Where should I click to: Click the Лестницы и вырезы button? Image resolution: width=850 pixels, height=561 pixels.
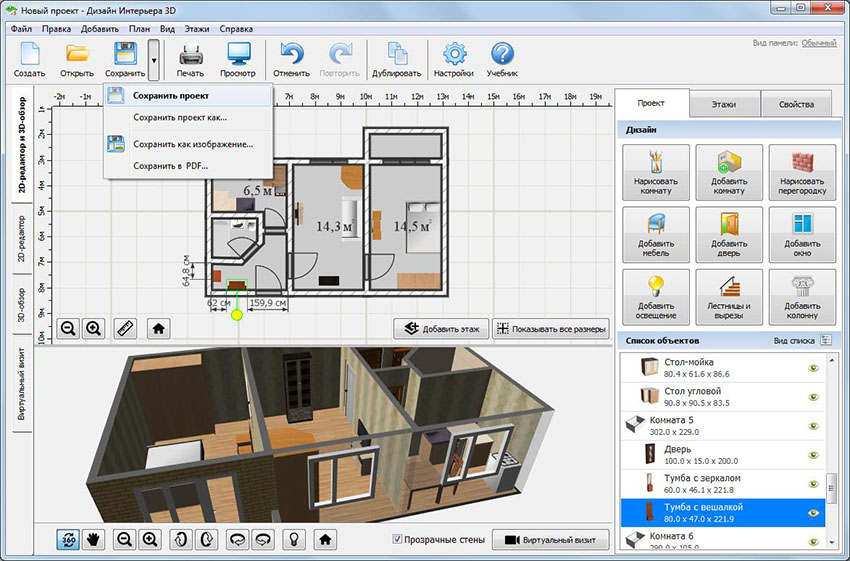coord(729,297)
